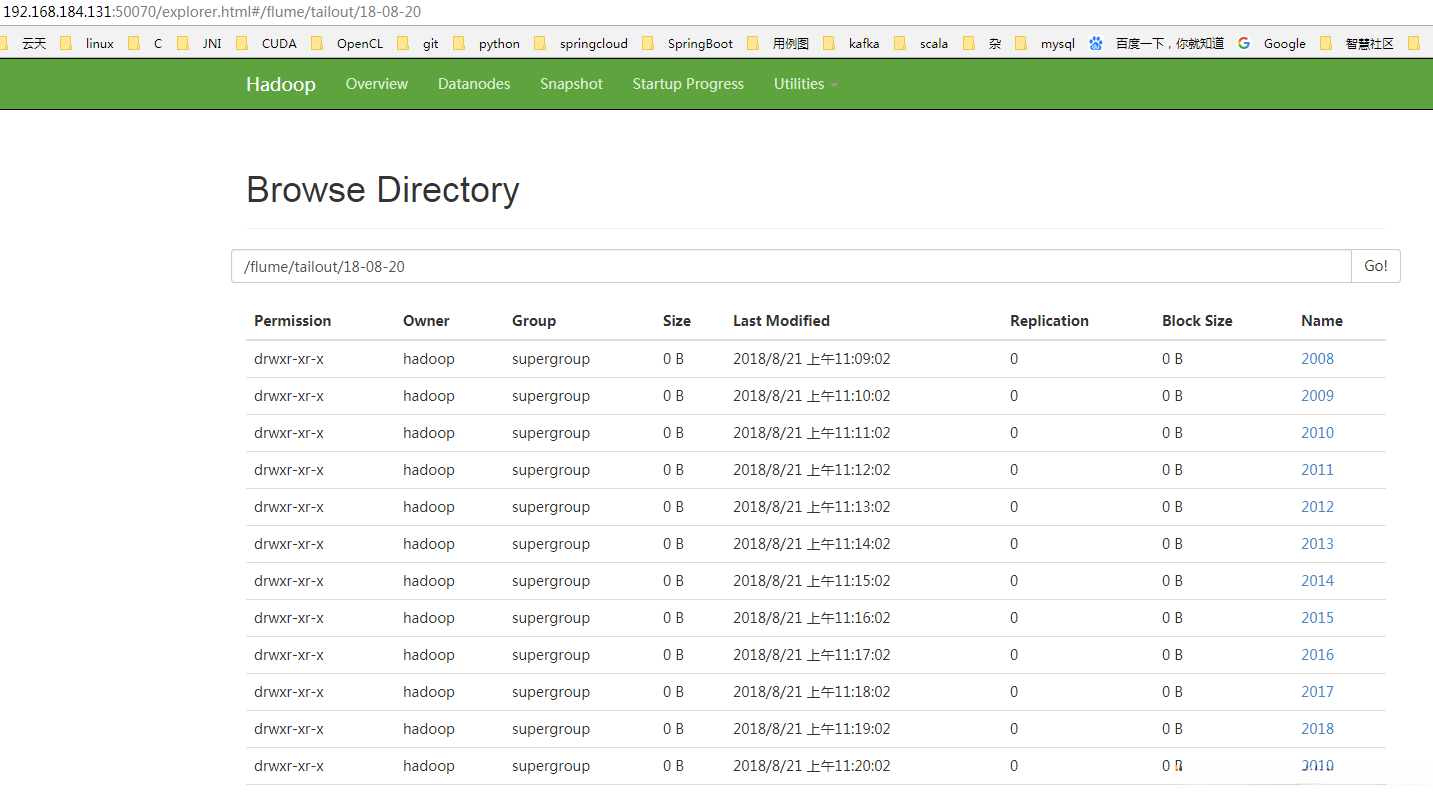Click the Hadoop brand logo text

coord(280,84)
